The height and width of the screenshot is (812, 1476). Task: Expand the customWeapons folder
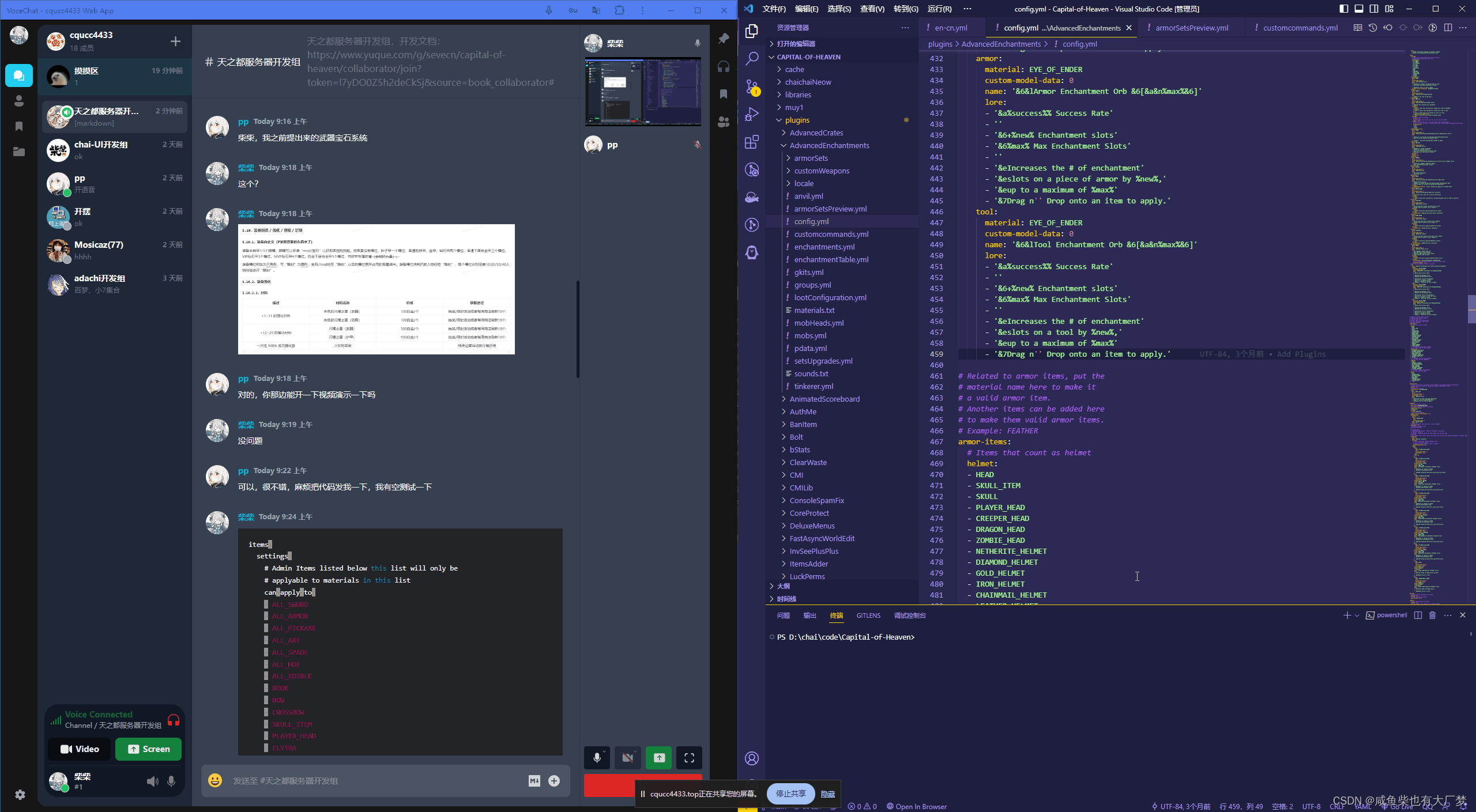[x=821, y=171]
